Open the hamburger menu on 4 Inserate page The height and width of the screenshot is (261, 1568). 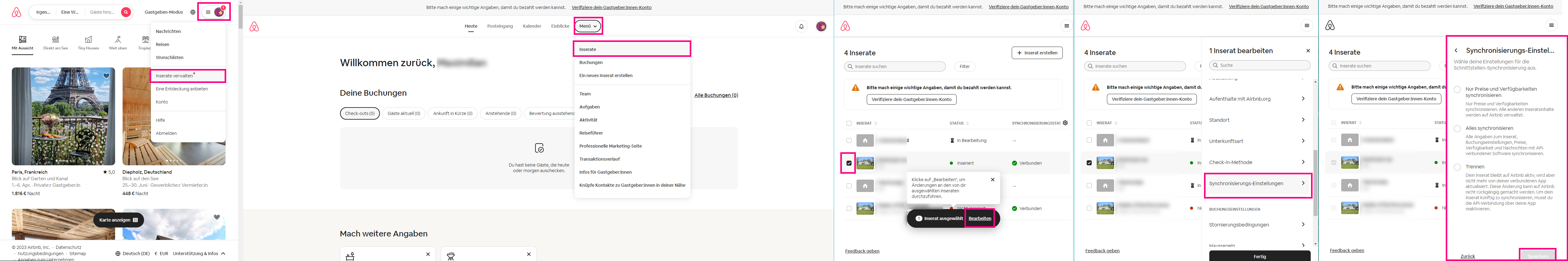click(x=1066, y=25)
